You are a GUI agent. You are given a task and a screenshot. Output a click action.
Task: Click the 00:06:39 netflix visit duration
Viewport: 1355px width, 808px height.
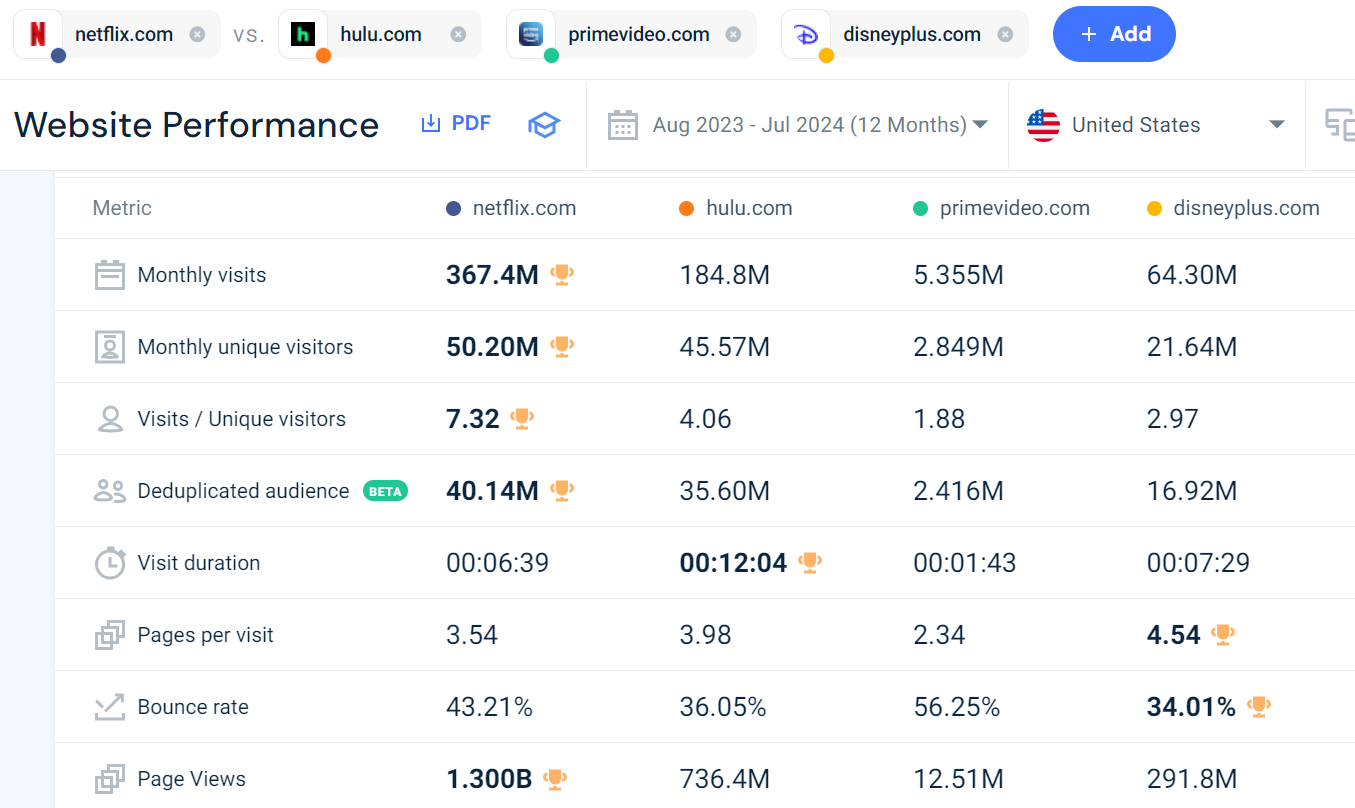click(x=498, y=563)
